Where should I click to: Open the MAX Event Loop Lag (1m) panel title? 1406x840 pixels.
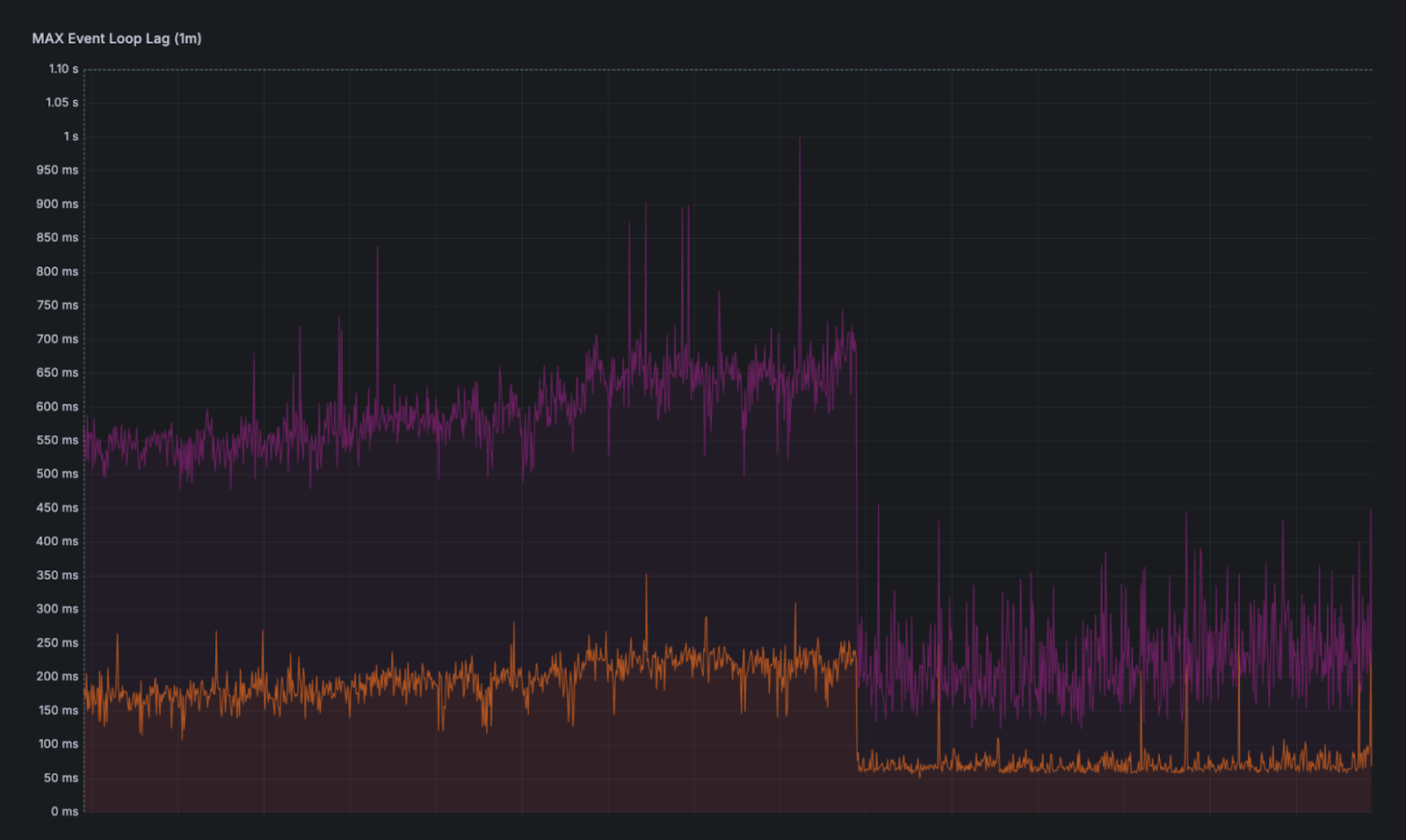117,39
